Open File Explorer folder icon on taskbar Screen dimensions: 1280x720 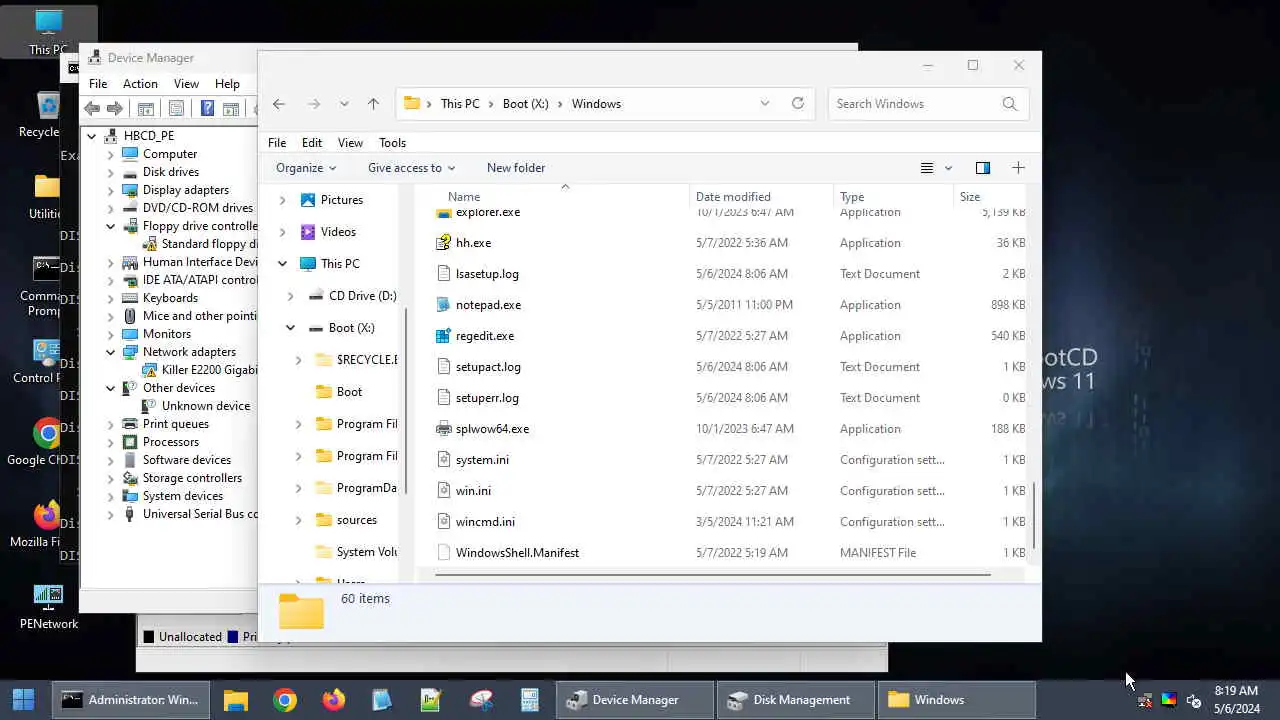(236, 700)
